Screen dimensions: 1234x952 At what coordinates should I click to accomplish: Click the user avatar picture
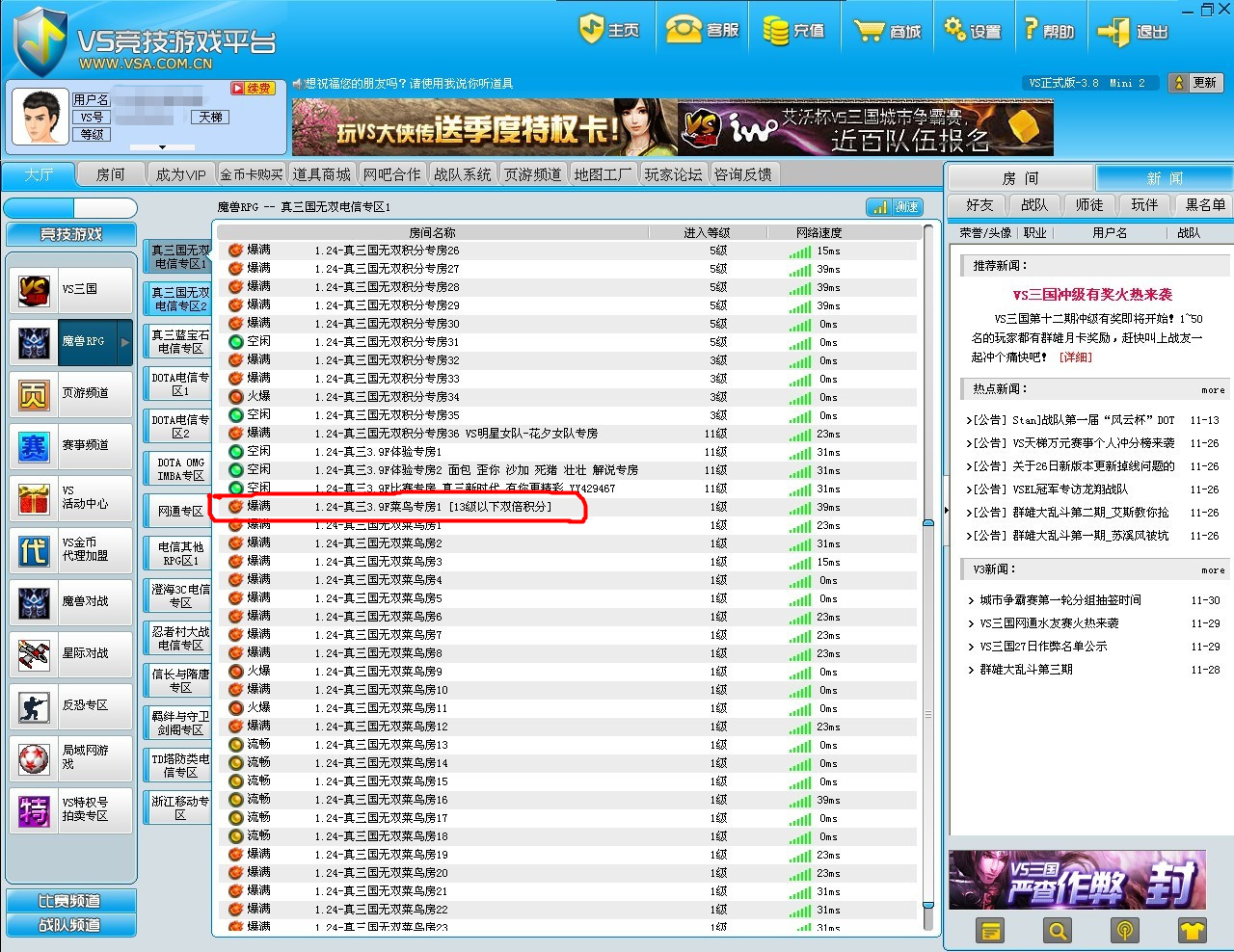40,118
